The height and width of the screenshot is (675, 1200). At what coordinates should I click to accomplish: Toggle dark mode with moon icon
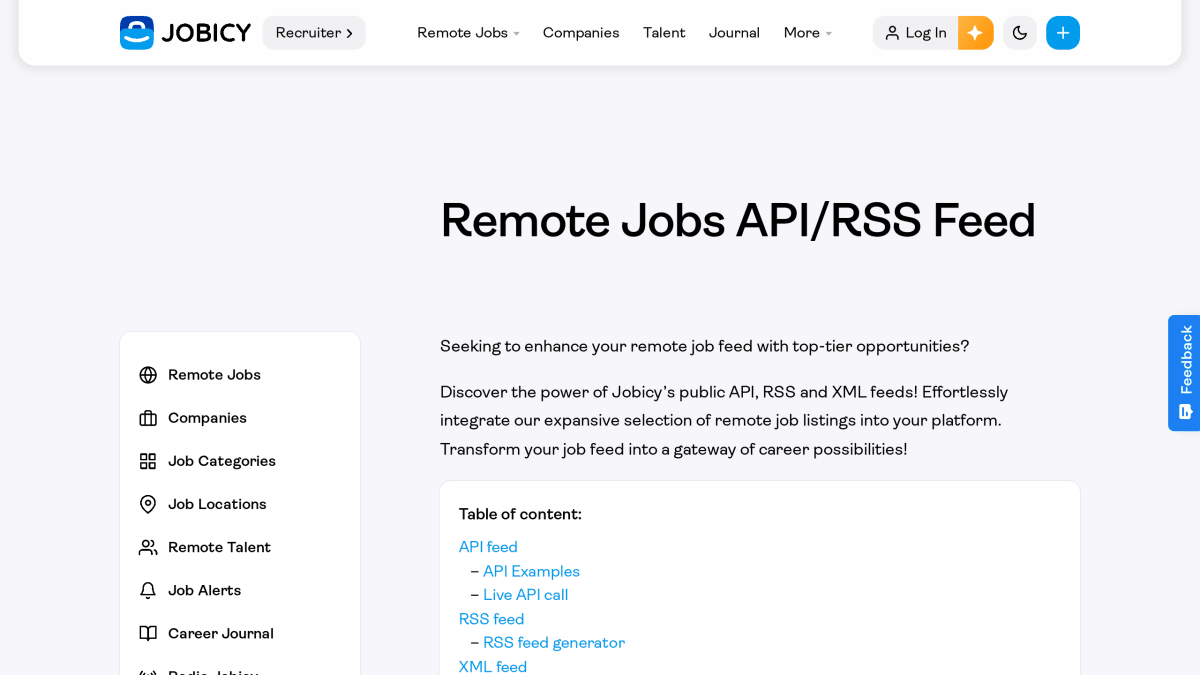click(1020, 33)
